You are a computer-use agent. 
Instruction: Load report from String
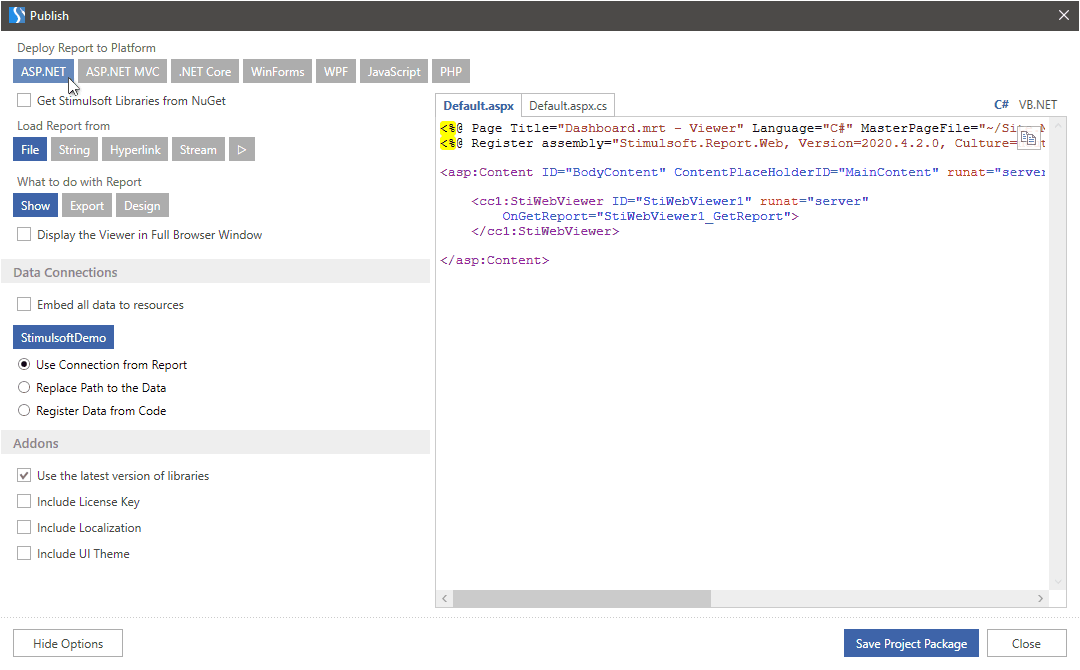(74, 149)
